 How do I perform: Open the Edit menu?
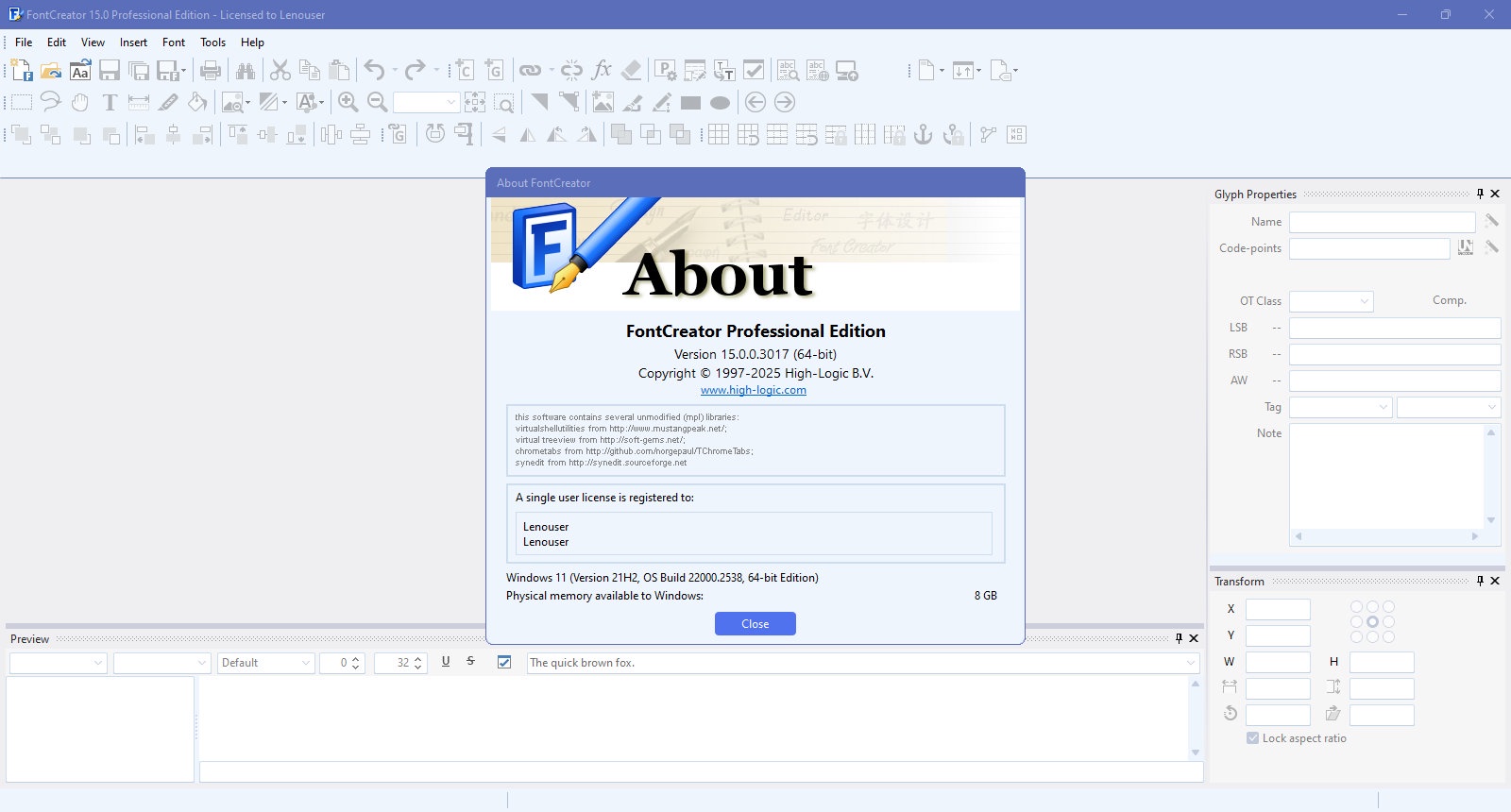57,42
